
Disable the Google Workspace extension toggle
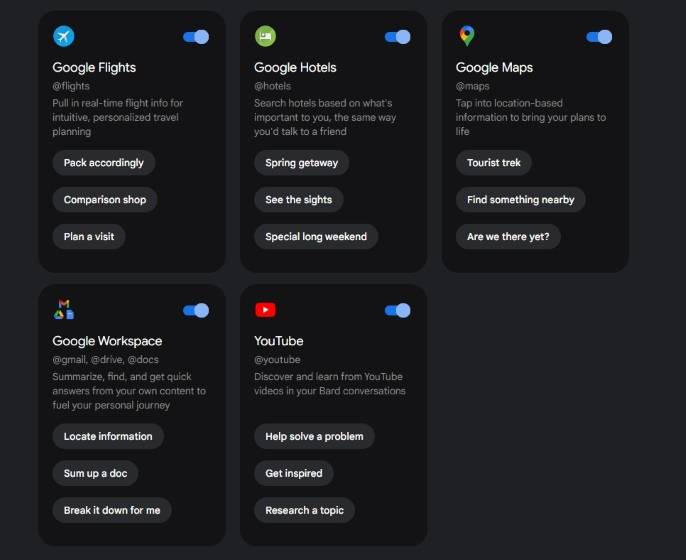[196, 310]
